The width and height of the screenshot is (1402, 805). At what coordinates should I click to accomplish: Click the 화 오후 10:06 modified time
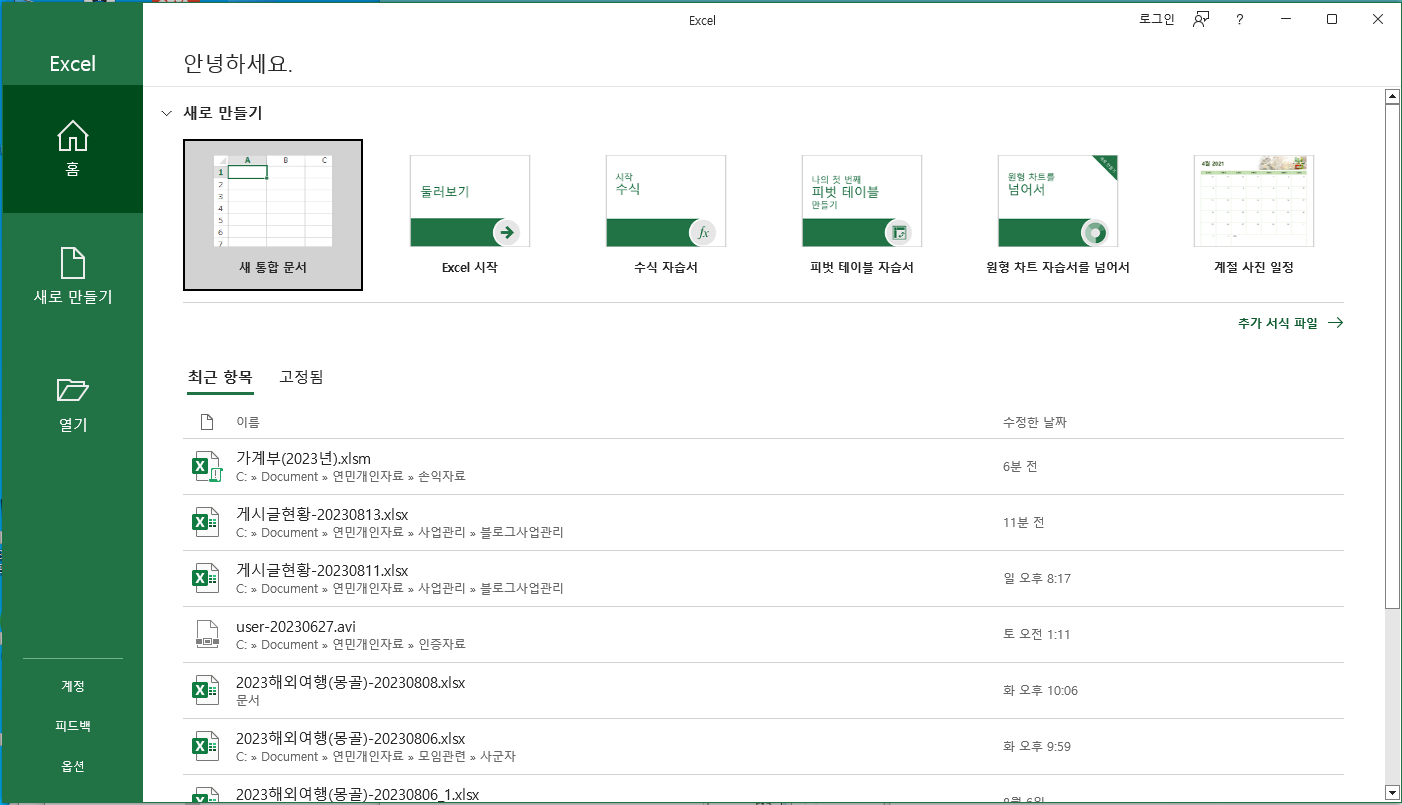click(x=1040, y=691)
